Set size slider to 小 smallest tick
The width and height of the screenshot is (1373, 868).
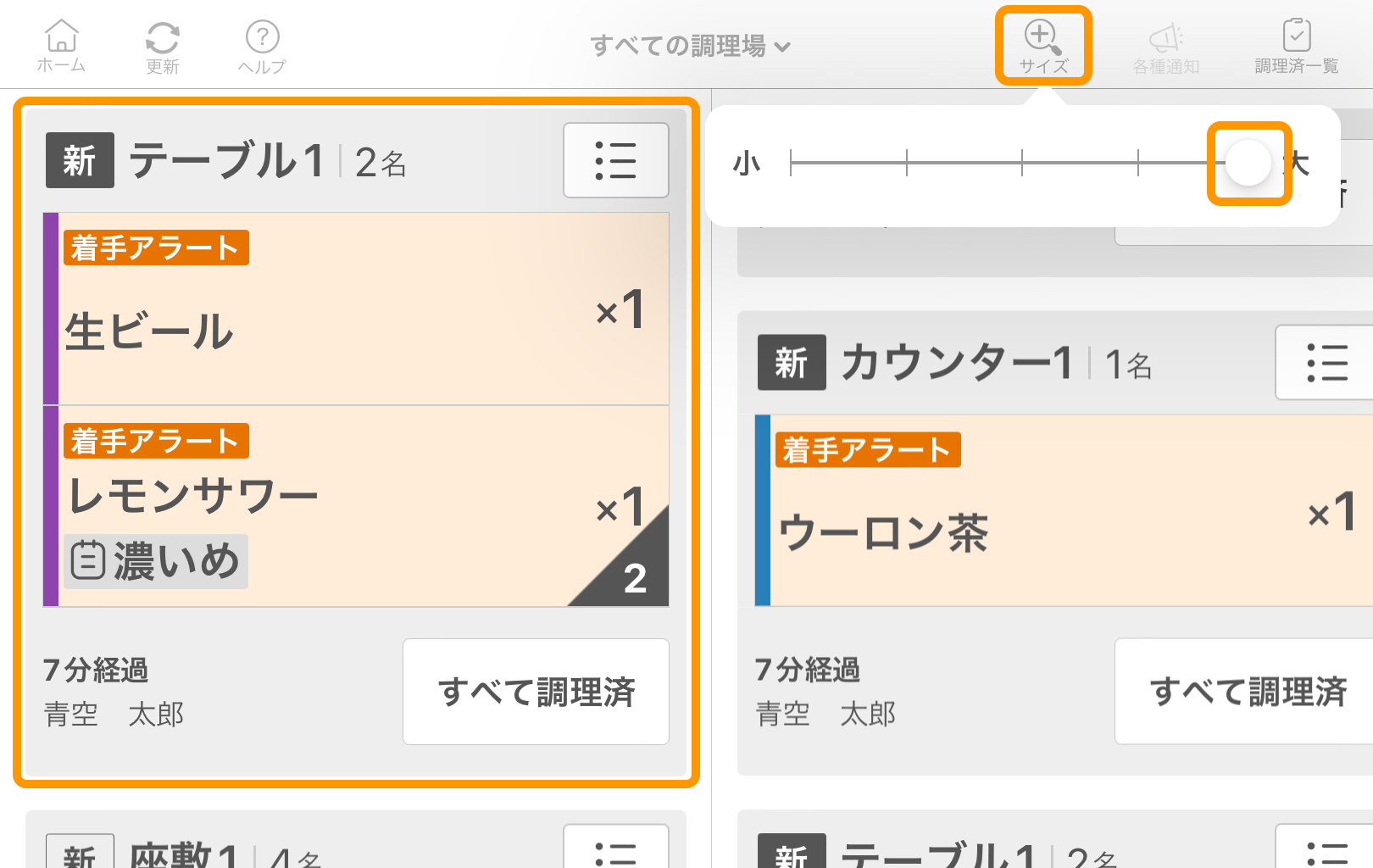pyautogui.click(x=791, y=163)
